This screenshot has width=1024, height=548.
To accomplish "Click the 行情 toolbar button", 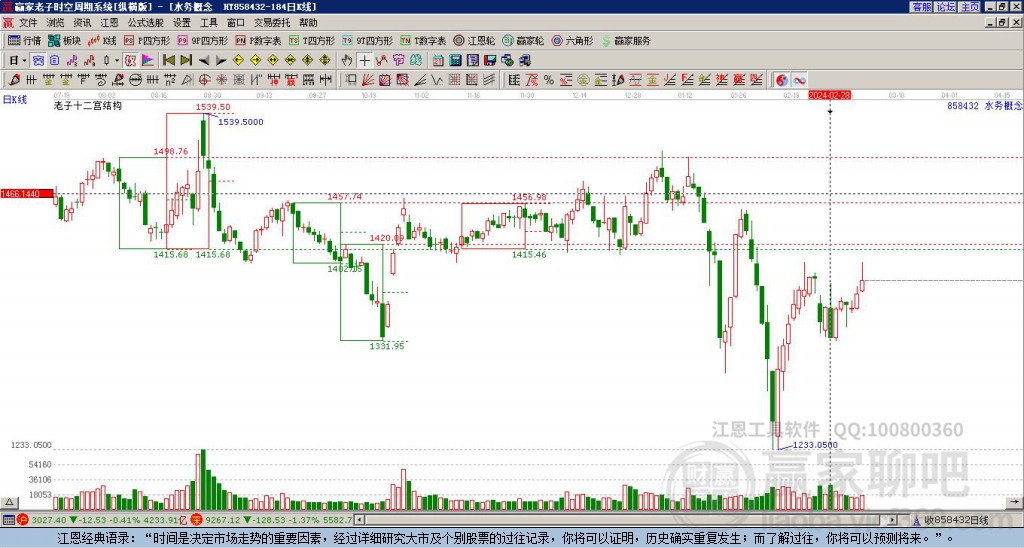I will 24,40.
